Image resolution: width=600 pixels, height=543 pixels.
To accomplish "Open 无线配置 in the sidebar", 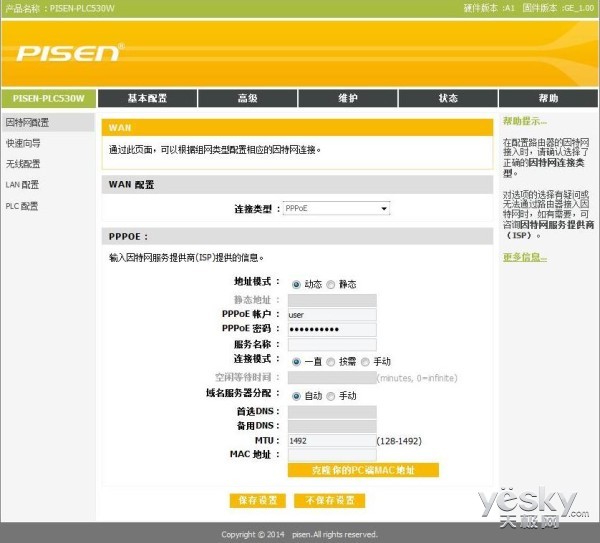I will click(x=23, y=164).
